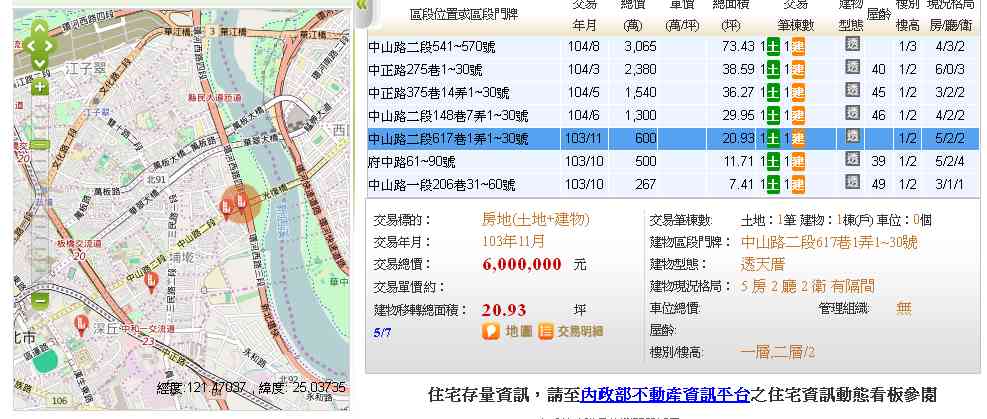The image size is (987, 419).
Task: Click the 透 building type icon in 府中路 row
Action: pyautogui.click(x=852, y=159)
